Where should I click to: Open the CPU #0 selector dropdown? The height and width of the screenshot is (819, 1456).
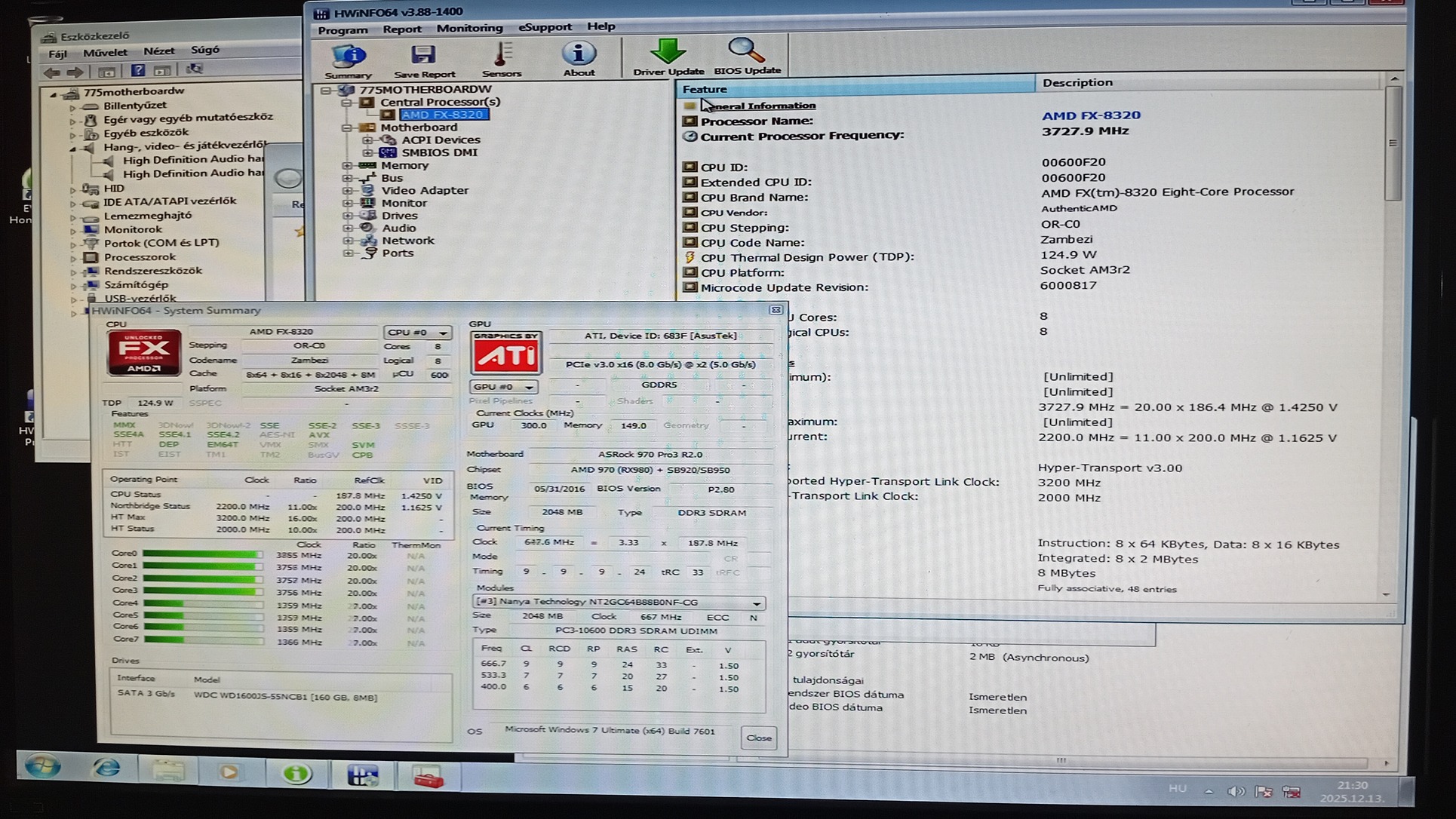pos(417,333)
